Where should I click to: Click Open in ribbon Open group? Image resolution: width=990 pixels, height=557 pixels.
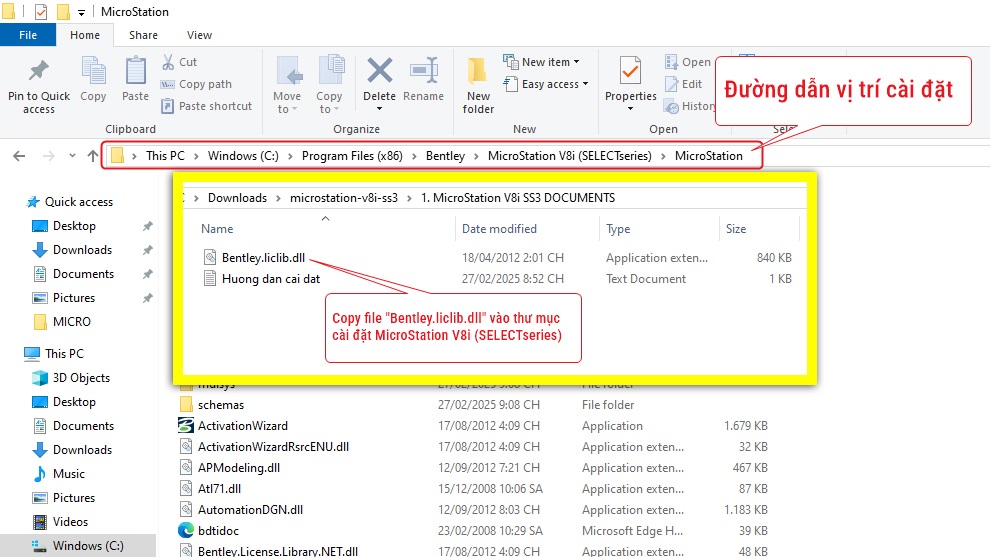pyautogui.click(x=688, y=62)
